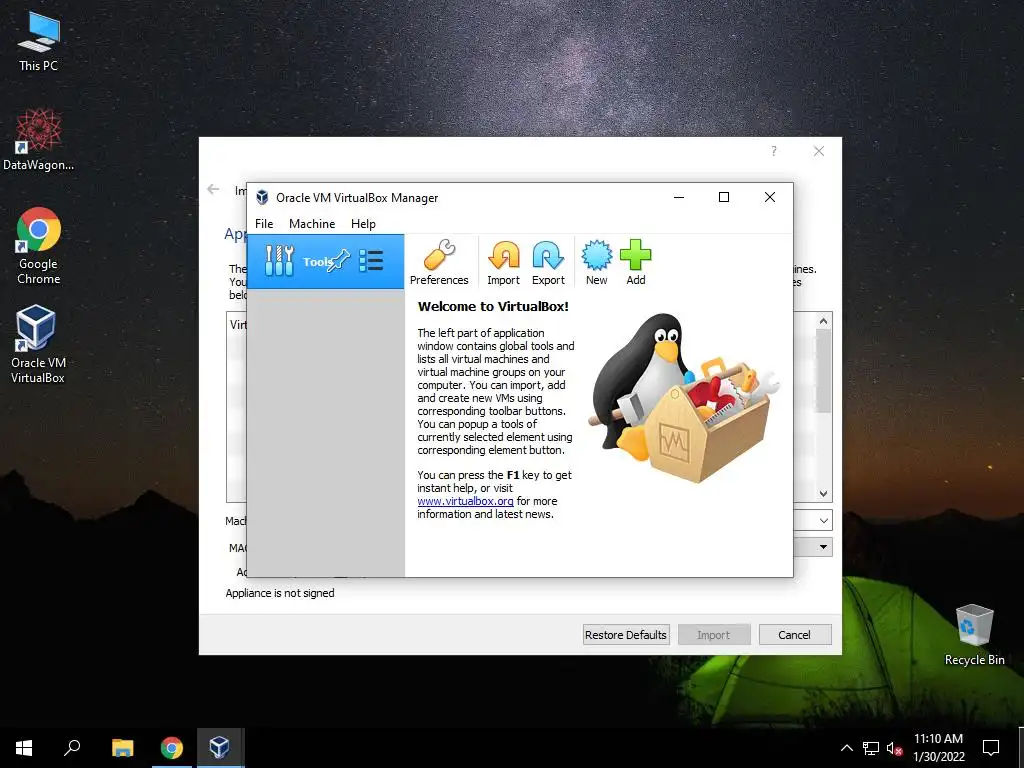Screen dimensions: 1024x768
Task: Open the taskbar clock showing 11:10 AM
Action: point(938,748)
